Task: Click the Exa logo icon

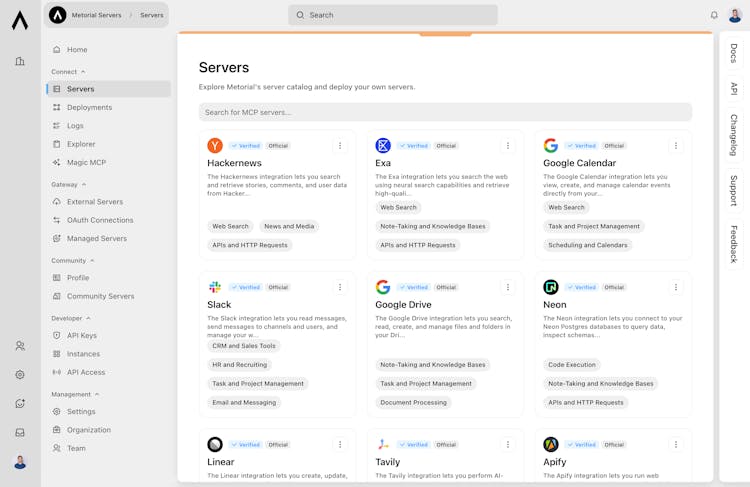Action: pos(383,145)
